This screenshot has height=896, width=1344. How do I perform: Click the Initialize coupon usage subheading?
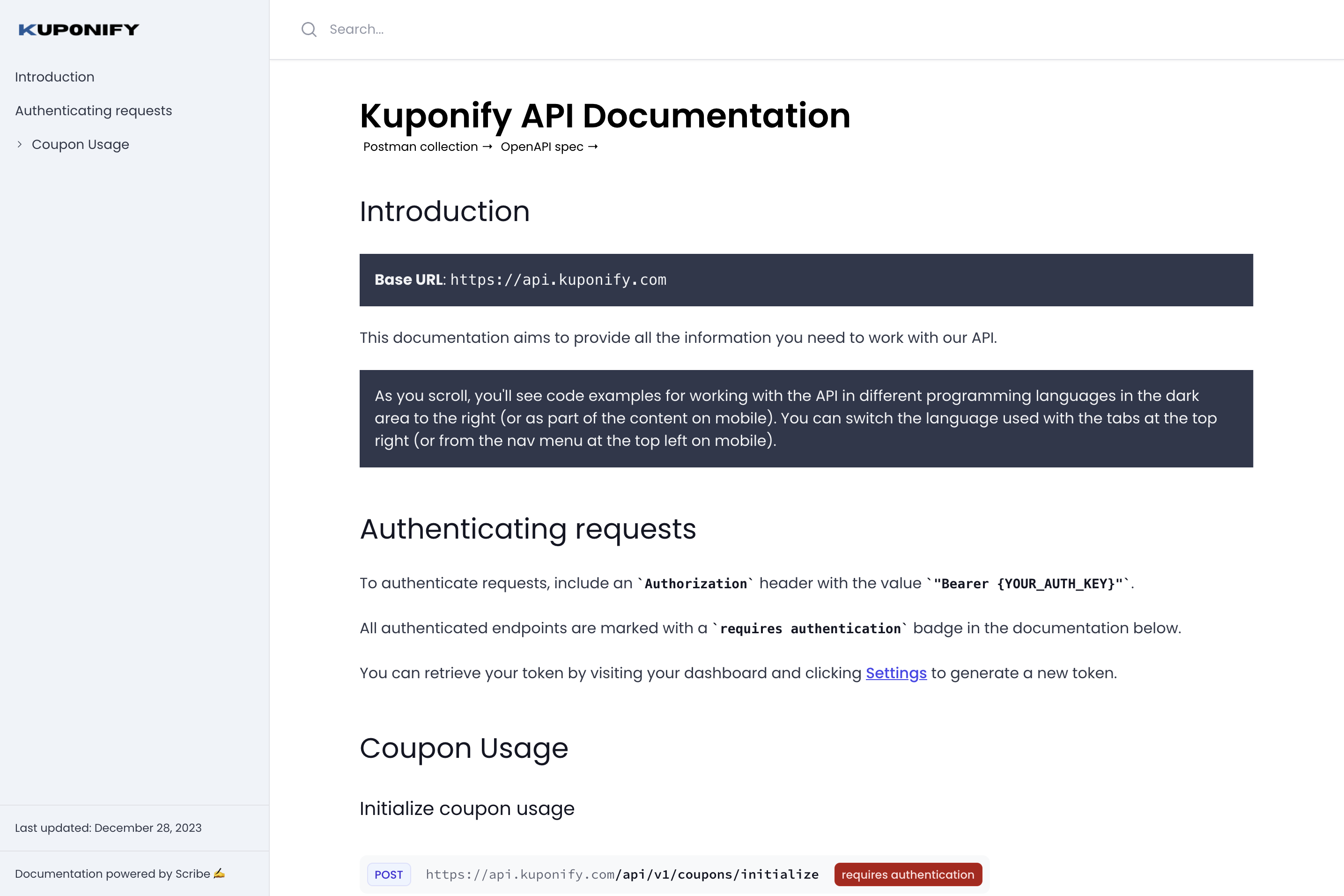point(467,808)
